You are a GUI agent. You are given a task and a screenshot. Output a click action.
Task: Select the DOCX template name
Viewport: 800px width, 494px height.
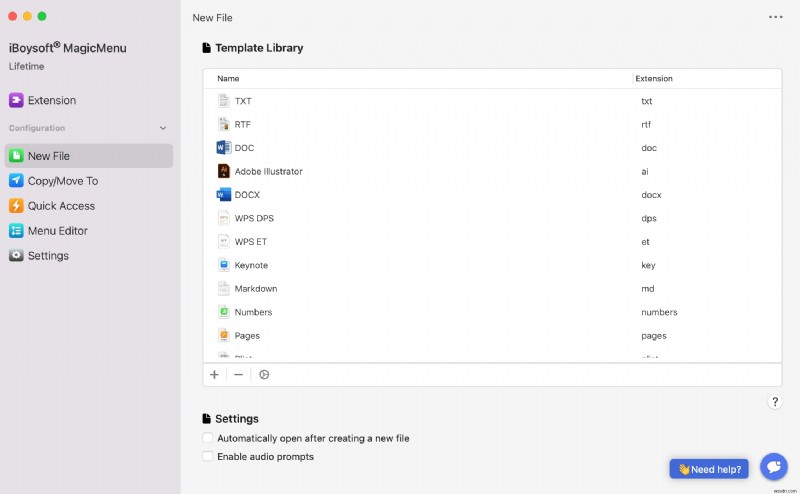tap(247, 195)
